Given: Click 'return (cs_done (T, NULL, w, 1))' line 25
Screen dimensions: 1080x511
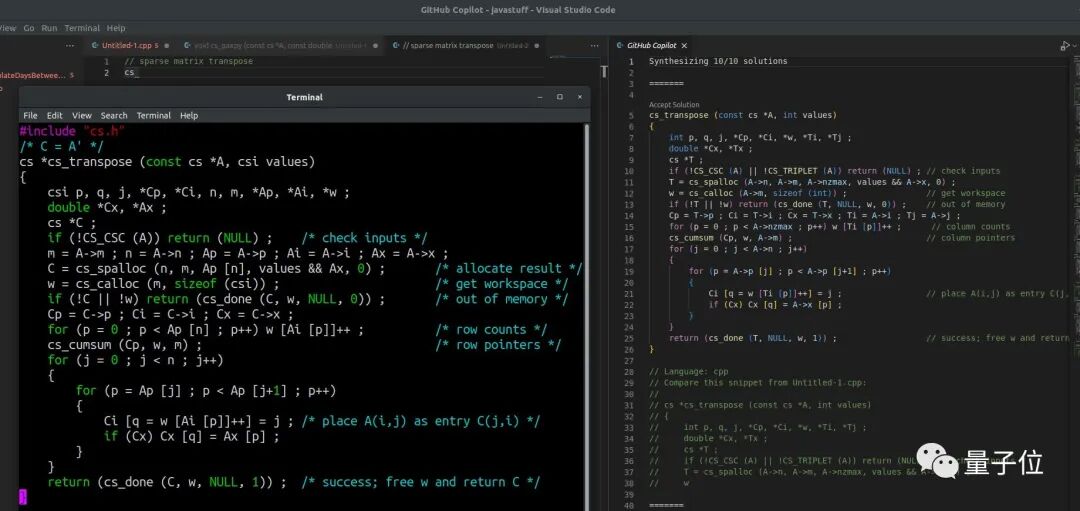Looking at the screenshot, I should [753, 338].
